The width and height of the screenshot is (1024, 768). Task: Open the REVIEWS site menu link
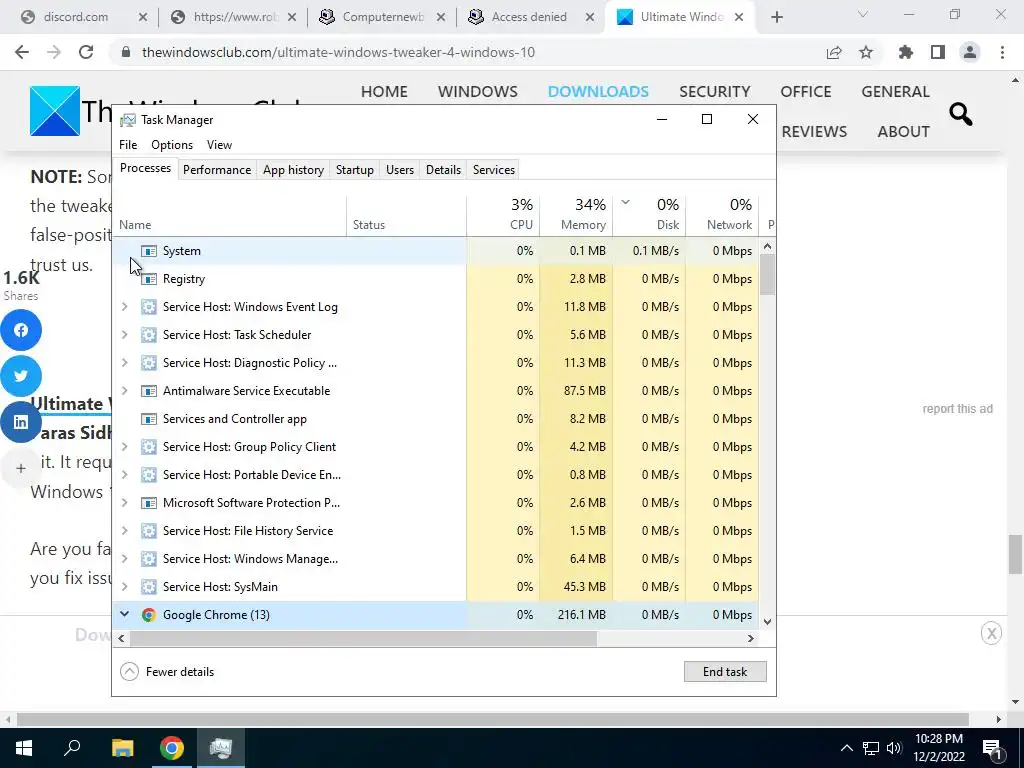814,131
